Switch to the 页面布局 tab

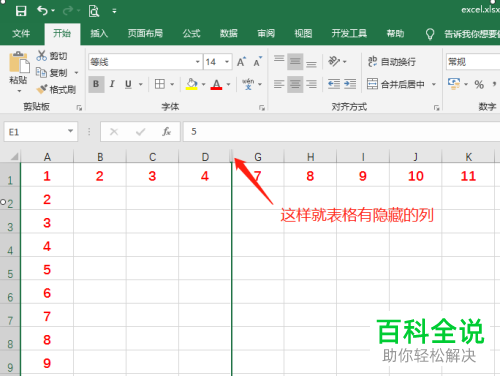145,33
